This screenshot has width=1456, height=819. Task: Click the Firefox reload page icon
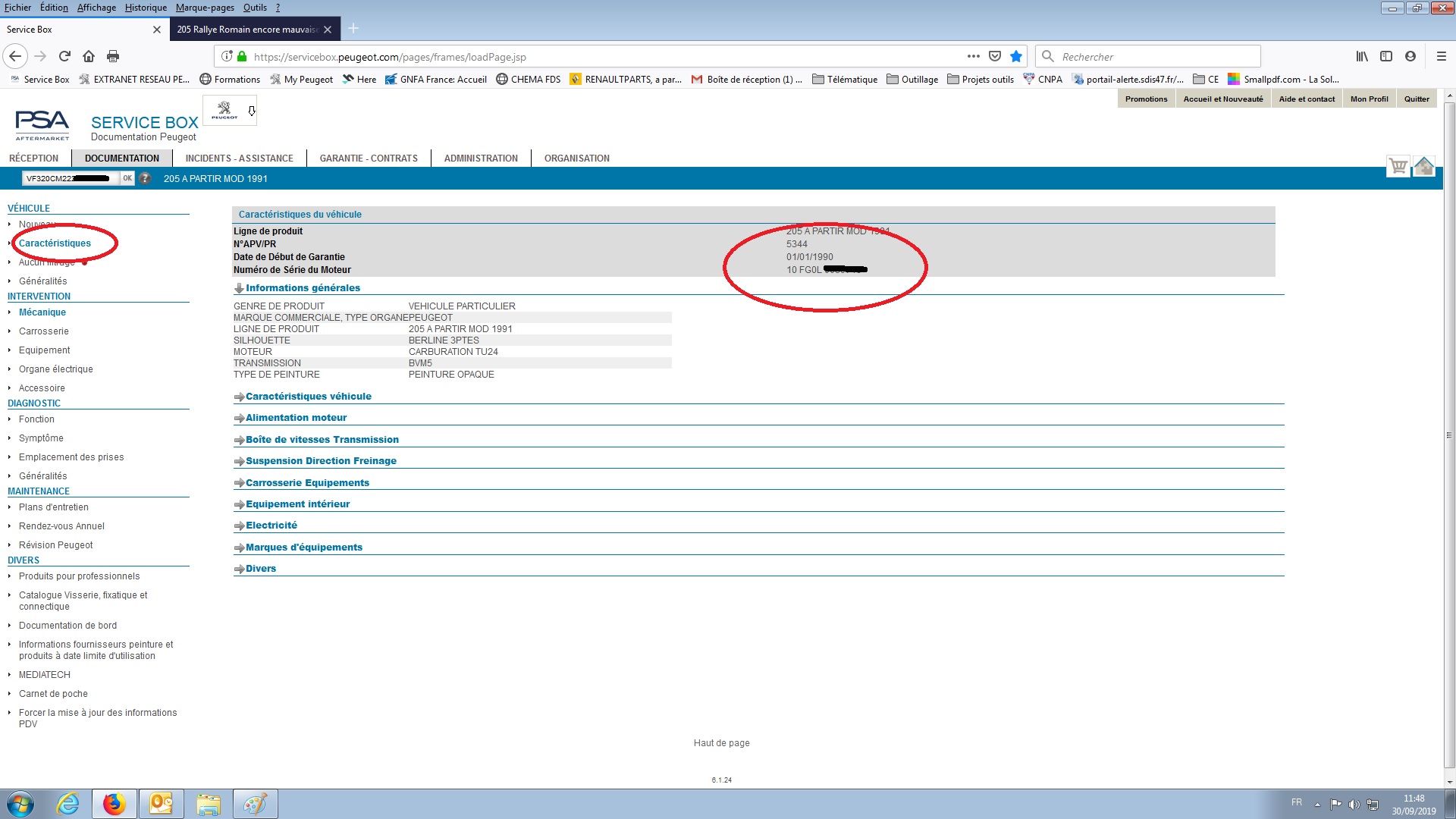coord(64,56)
